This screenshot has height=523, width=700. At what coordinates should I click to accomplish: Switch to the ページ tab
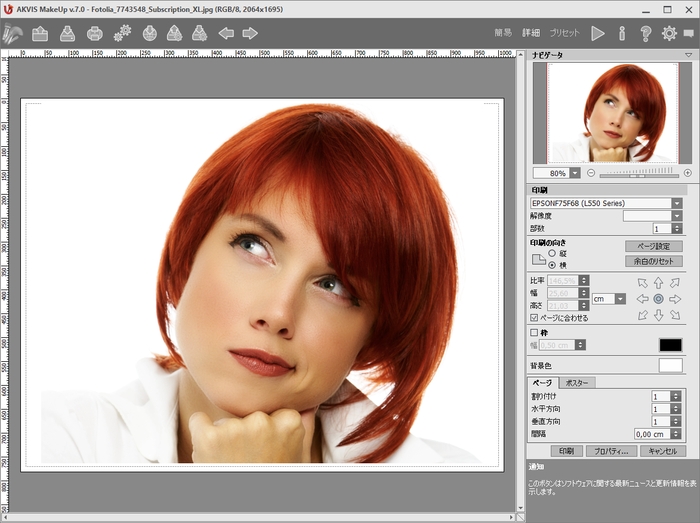(543, 383)
